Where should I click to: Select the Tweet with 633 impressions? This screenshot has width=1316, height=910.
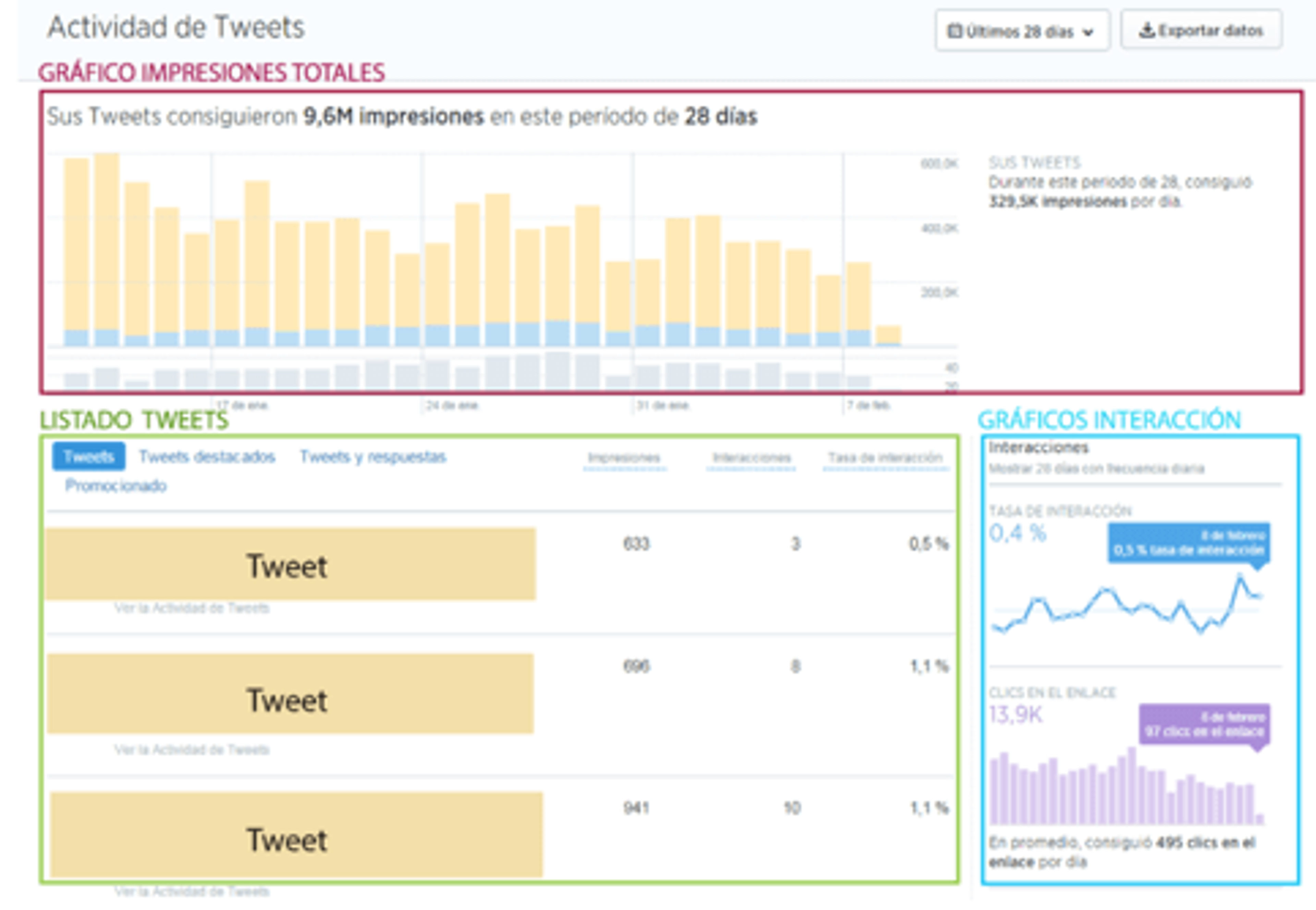(291, 564)
